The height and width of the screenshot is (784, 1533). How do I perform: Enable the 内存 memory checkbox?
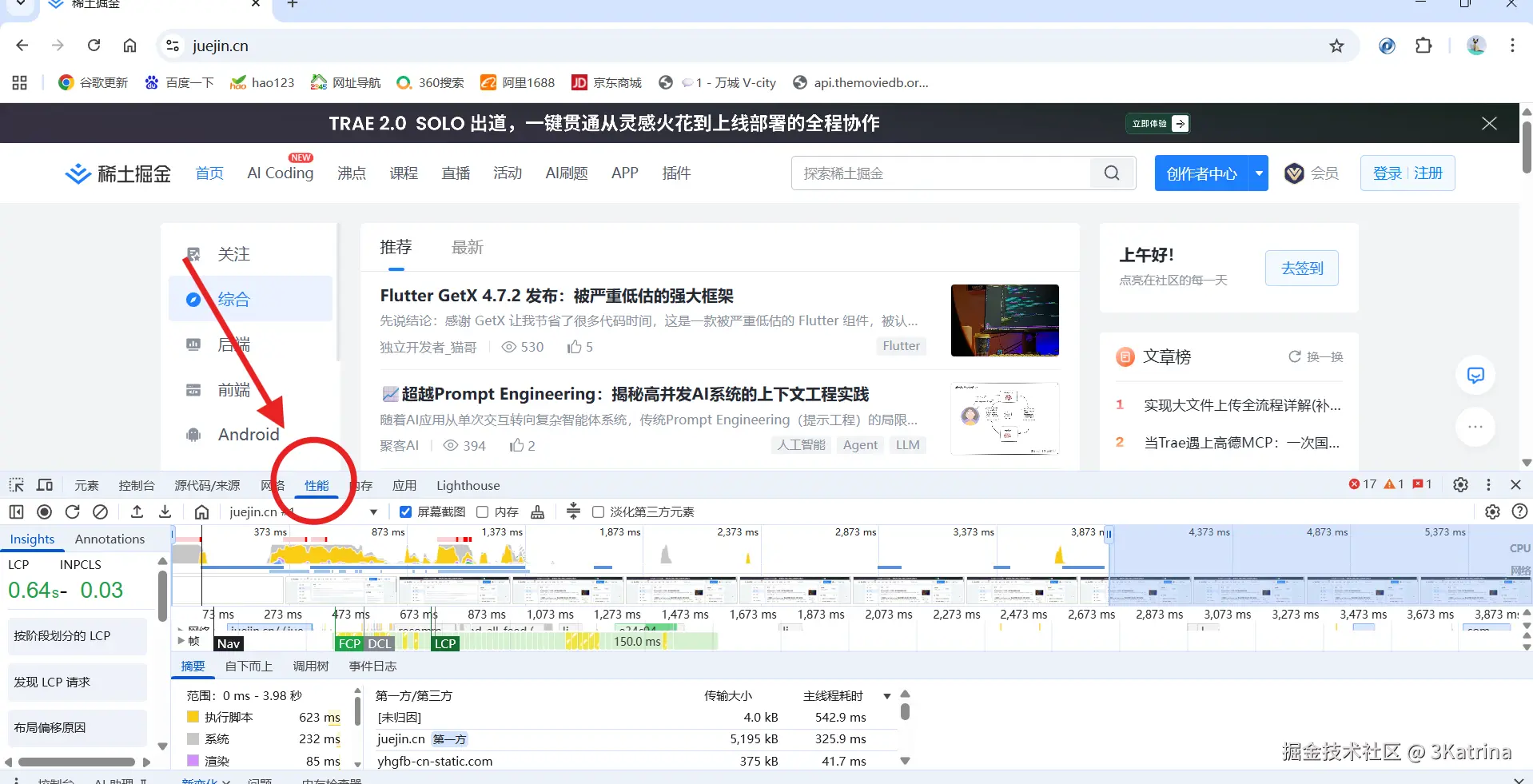coord(483,511)
